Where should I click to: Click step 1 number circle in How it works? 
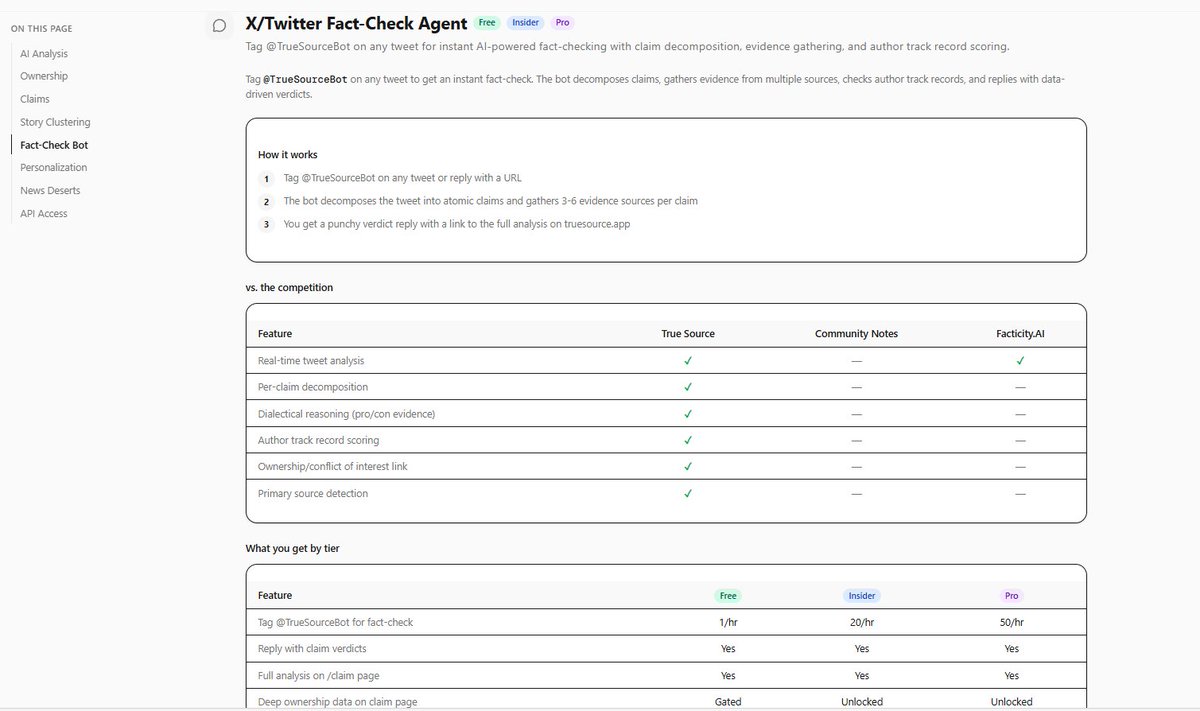tap(266, 179)
